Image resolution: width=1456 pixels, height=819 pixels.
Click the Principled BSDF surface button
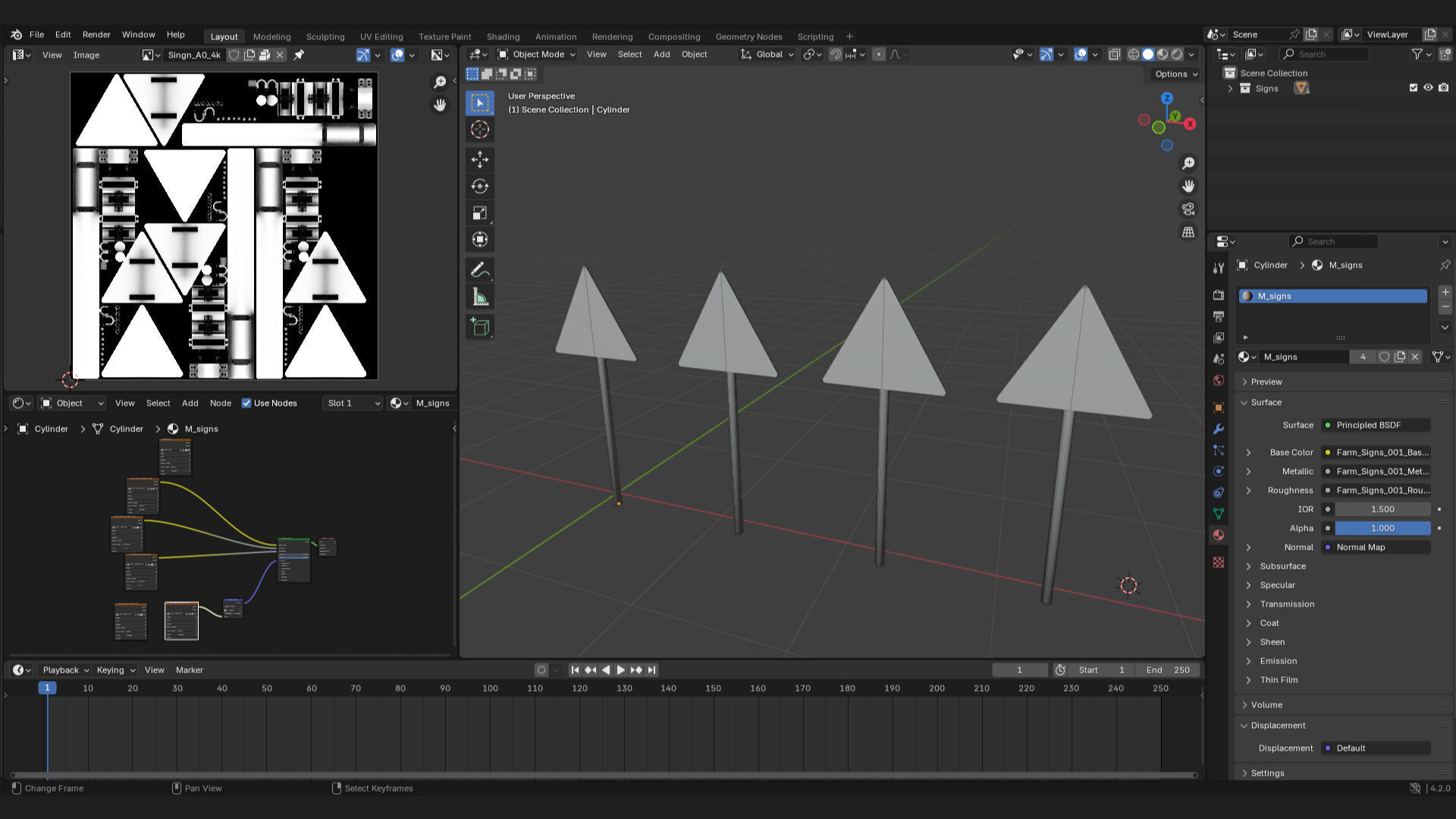pyautogui.click(x=1376, y=425)
